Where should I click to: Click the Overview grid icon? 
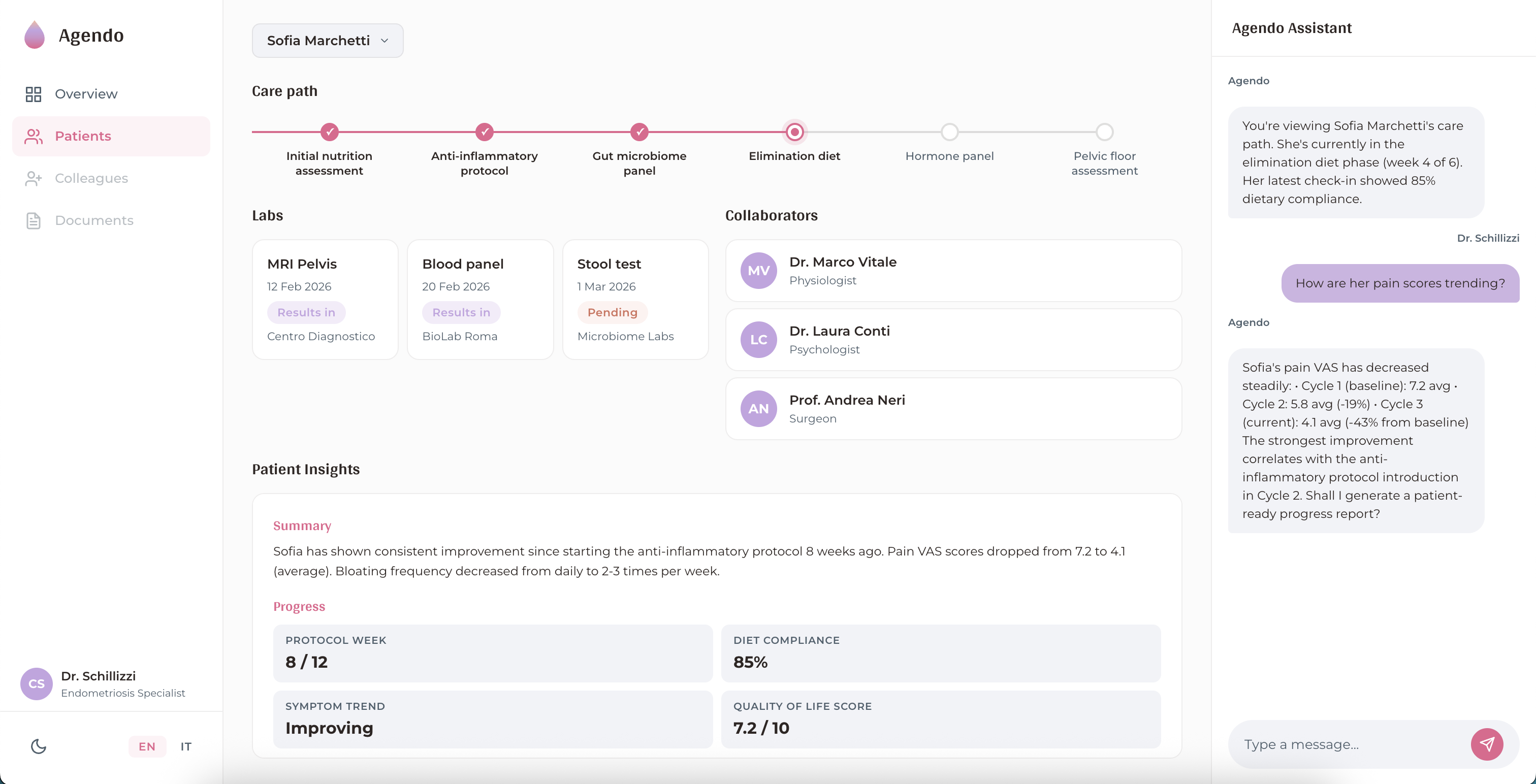click(34, 94)
